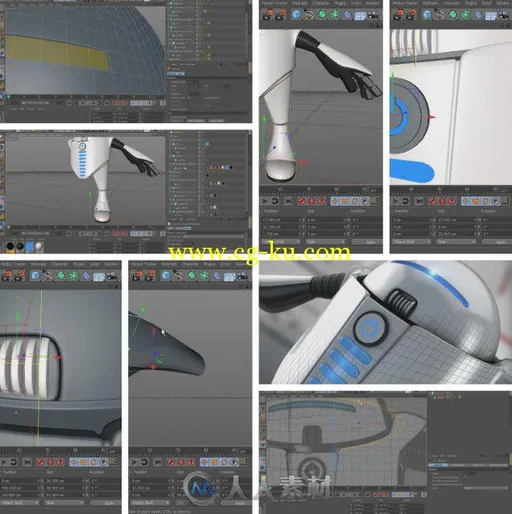Open Motion Tracker menu in vent grille view

click(x=13, y=264)
